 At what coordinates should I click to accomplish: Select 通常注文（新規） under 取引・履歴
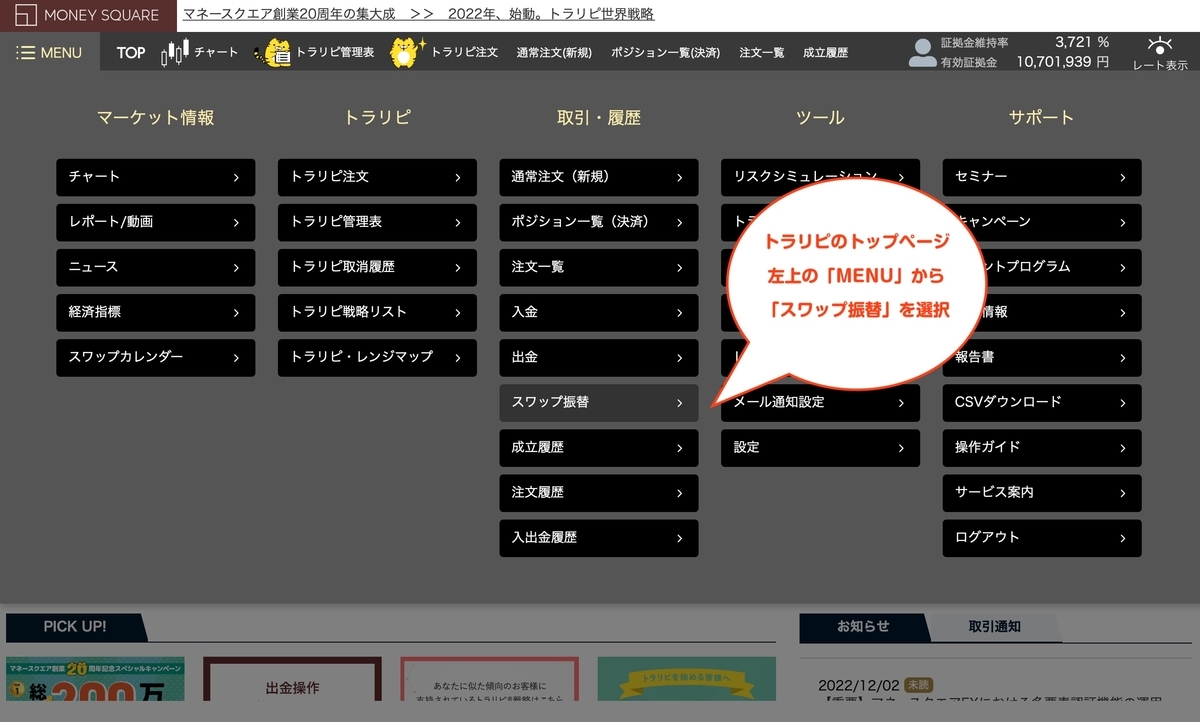point(599,177)
